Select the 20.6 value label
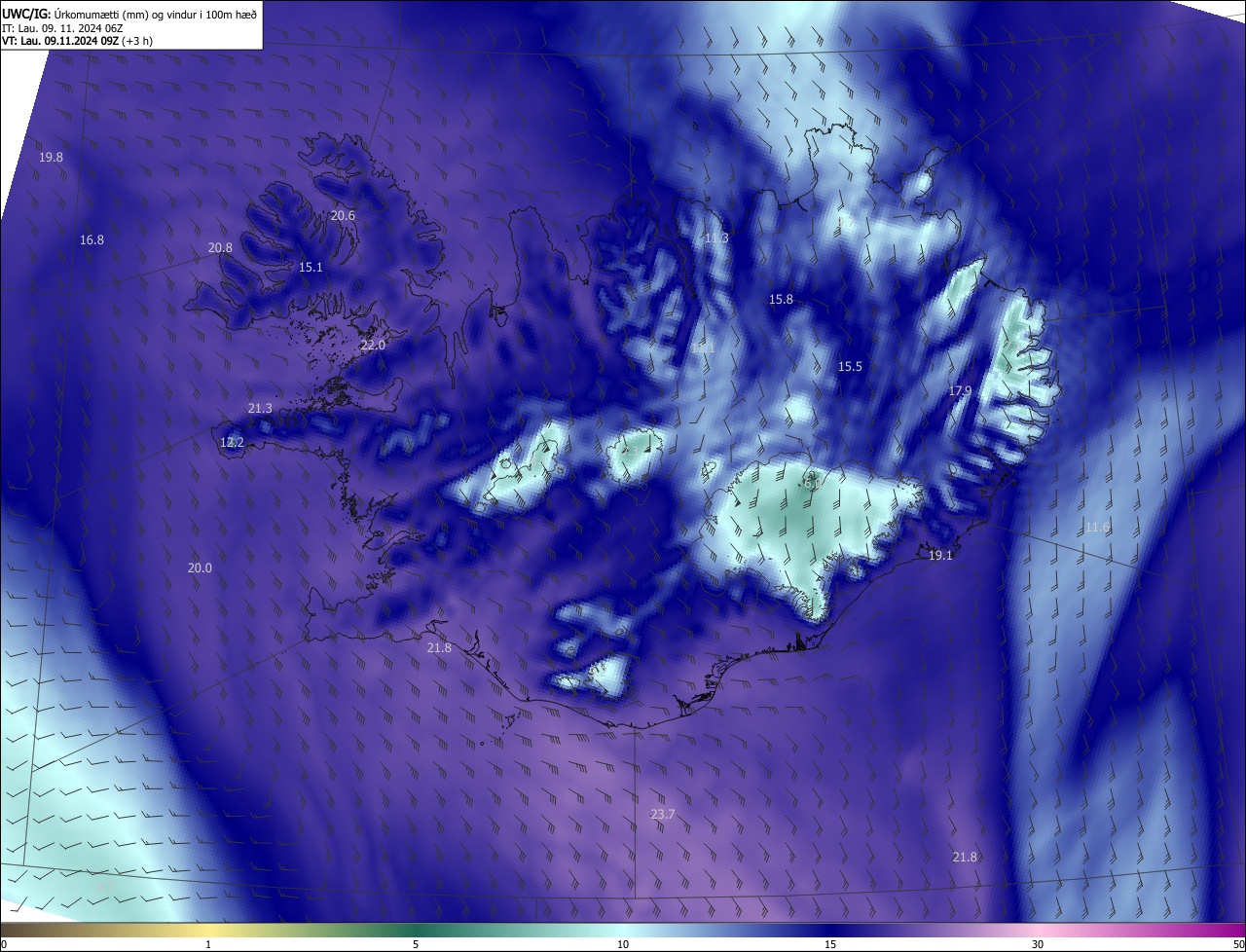Screen dimensions: 1246x952 click(343, 216)
